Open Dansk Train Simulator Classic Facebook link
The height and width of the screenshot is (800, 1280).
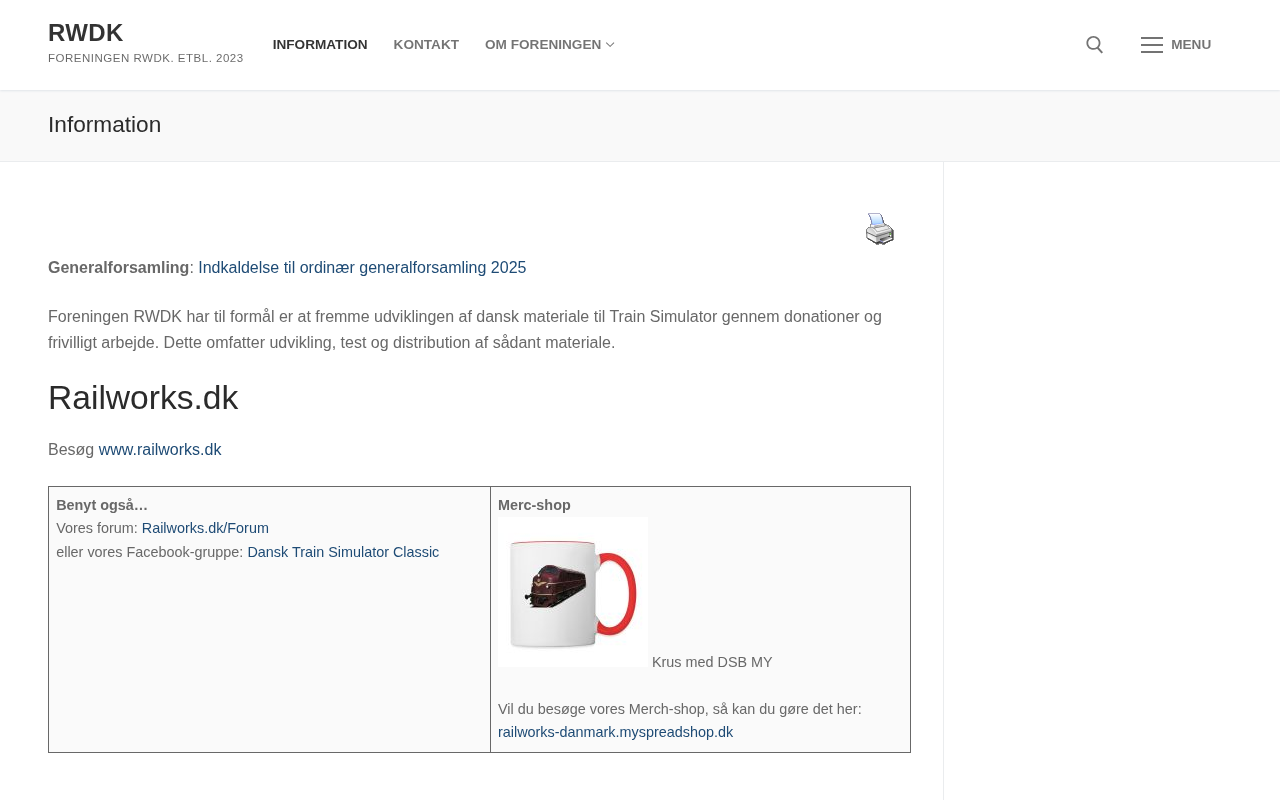343,552
